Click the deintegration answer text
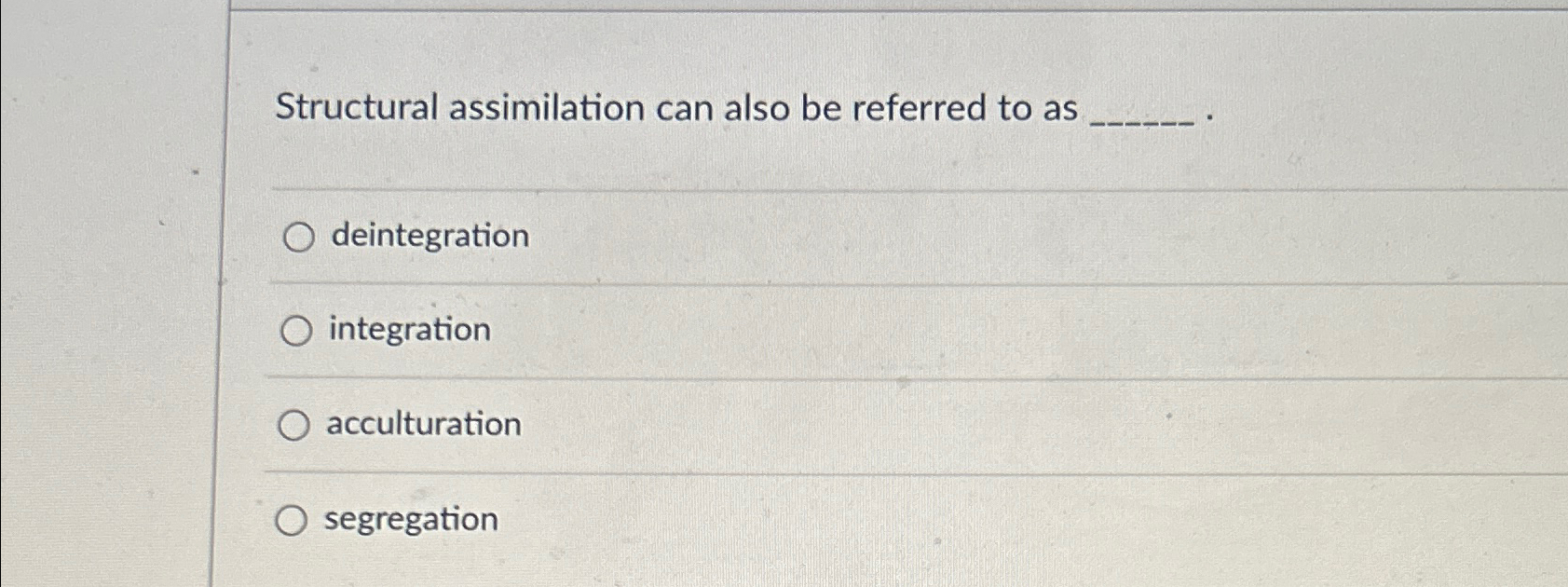 (x=429, y=237)
